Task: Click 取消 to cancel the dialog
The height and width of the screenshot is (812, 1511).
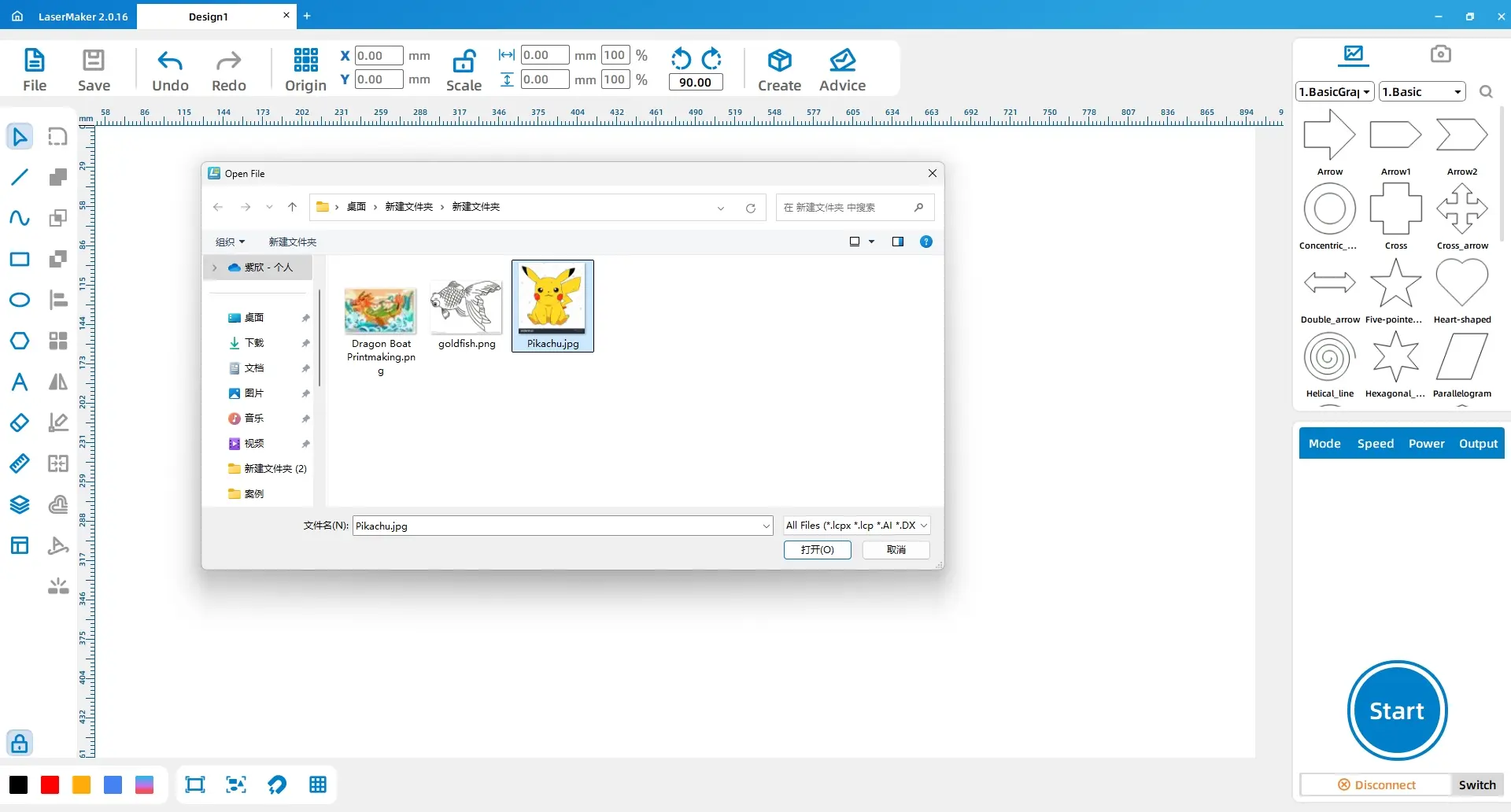Action: [x=896, y=549]
